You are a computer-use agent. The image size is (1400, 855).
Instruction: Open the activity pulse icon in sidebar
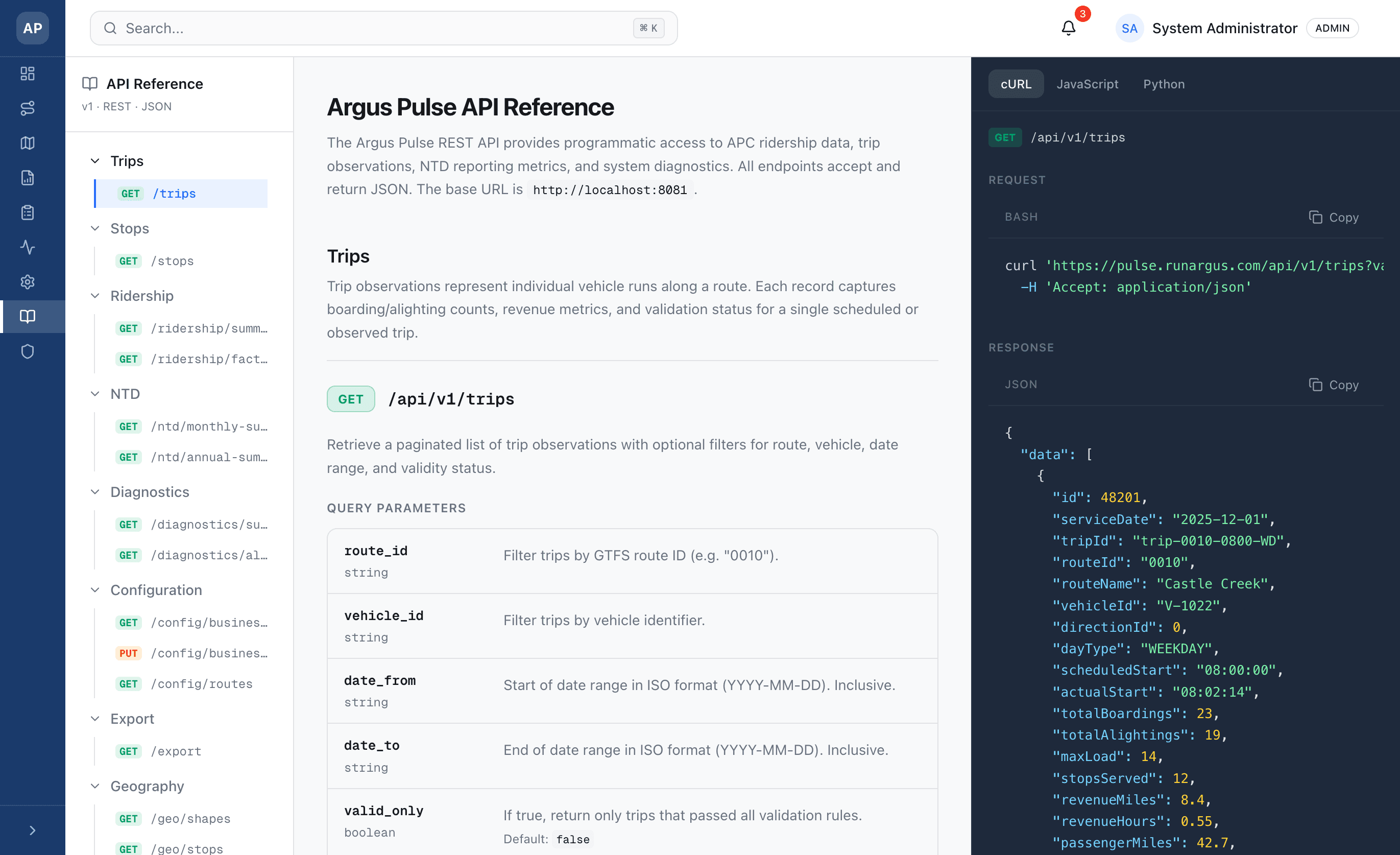click(27, 247)
